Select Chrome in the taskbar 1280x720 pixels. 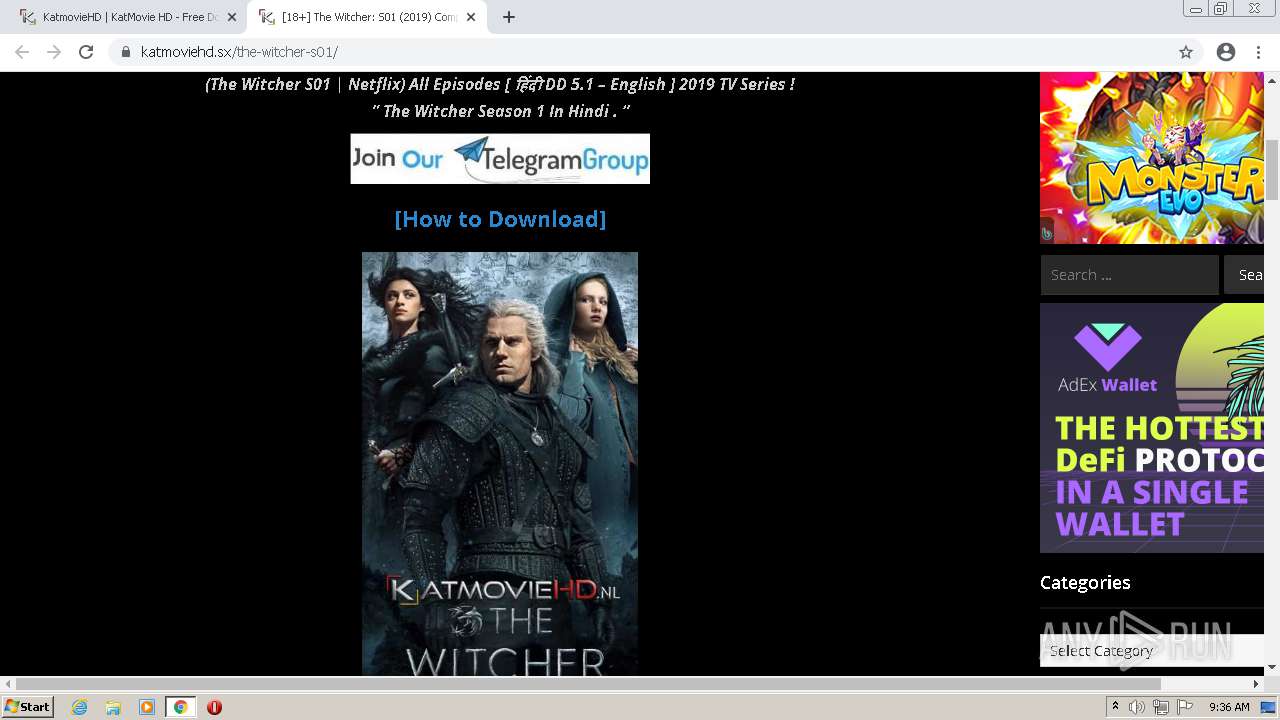click(181, 707)
